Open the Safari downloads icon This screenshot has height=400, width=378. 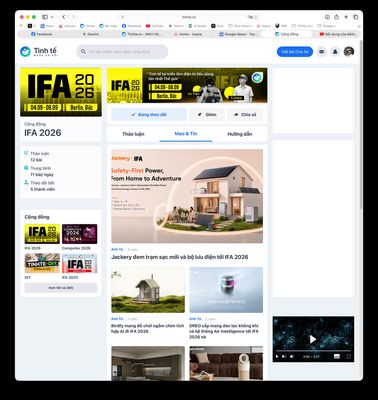[x=327, y=17]
